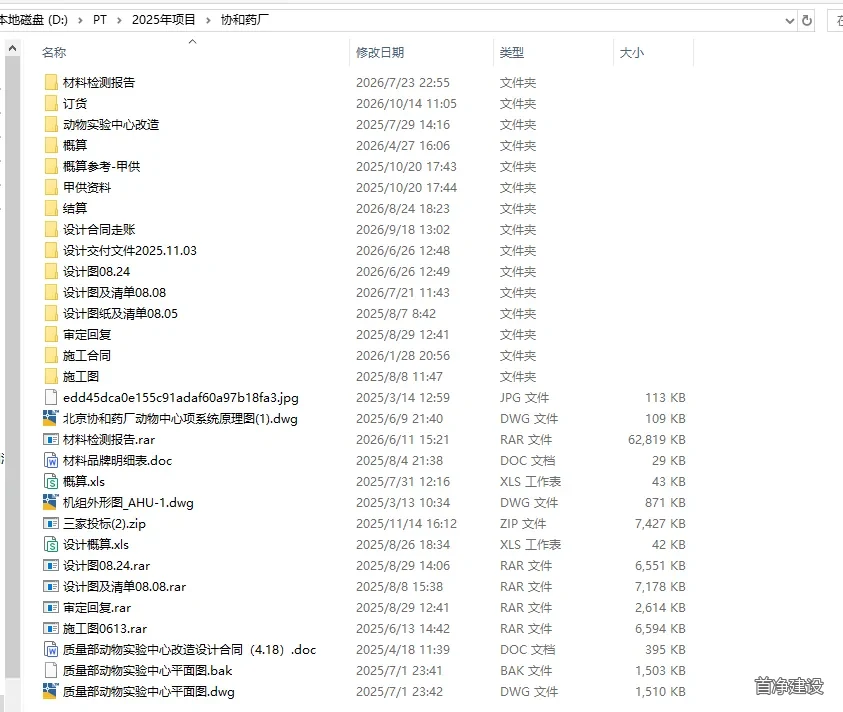Select the 设计图纸及清单08.05 folder name
Screen dimensions: 843x712
[x=120, y=314]
